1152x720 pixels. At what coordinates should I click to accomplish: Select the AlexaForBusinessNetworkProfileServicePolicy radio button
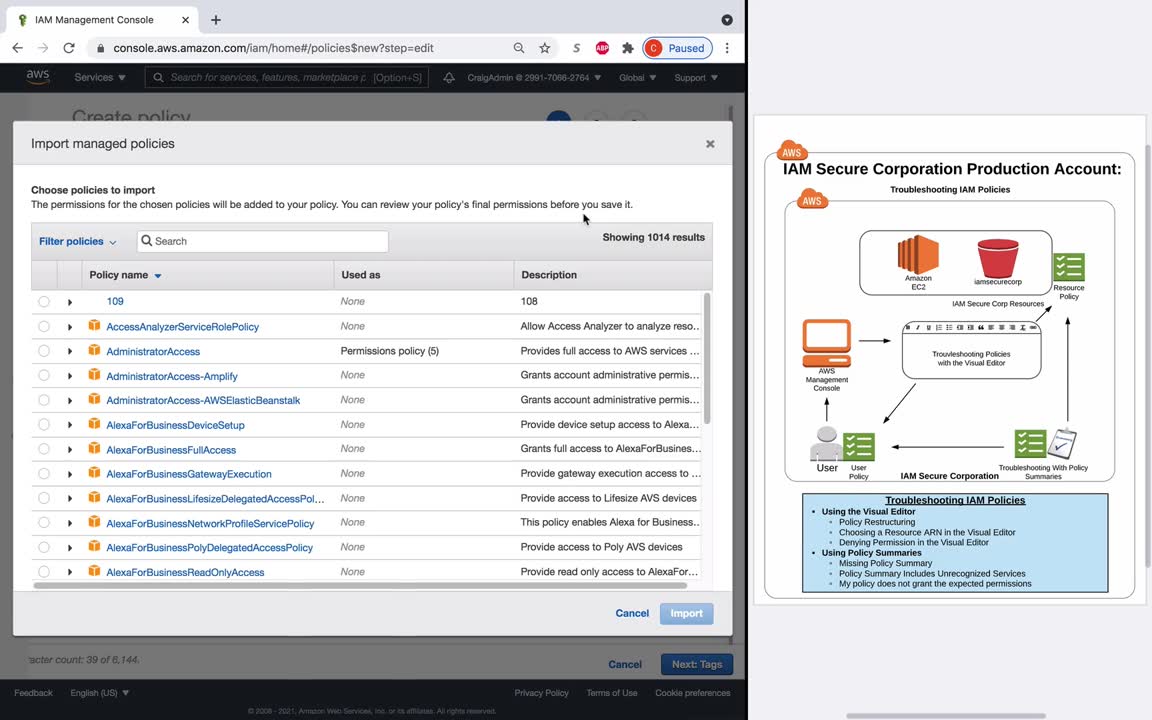pyautogui.click(x=44, y=523)
